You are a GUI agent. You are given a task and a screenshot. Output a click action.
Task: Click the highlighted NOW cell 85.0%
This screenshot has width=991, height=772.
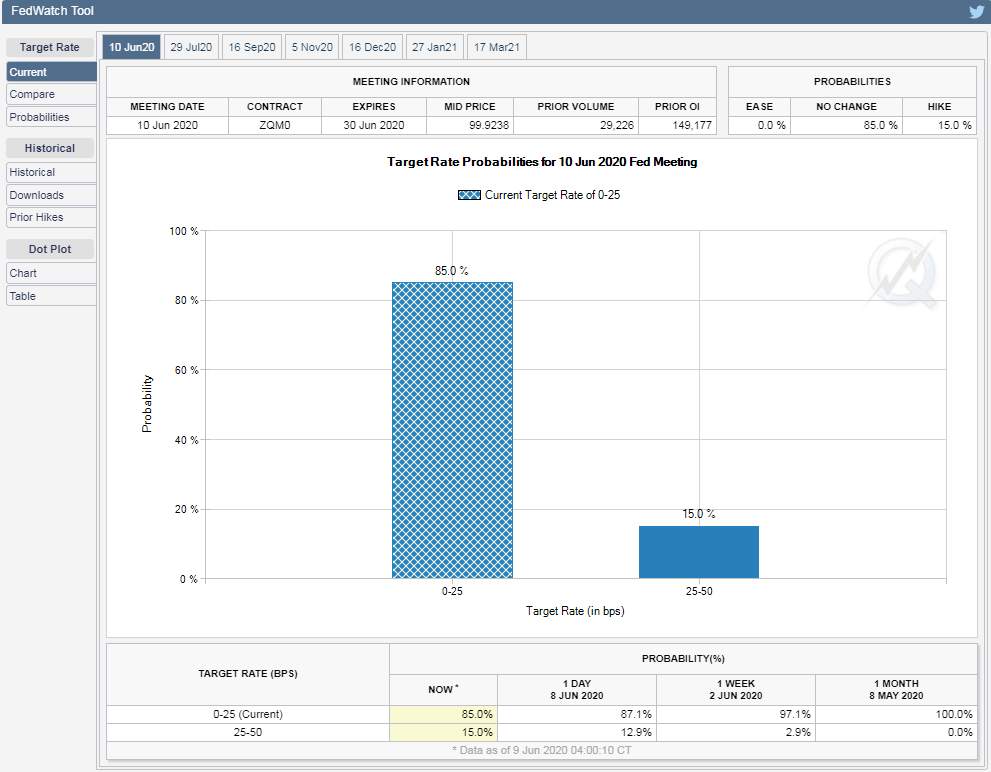pyautogui.click(x=443, y=714)
